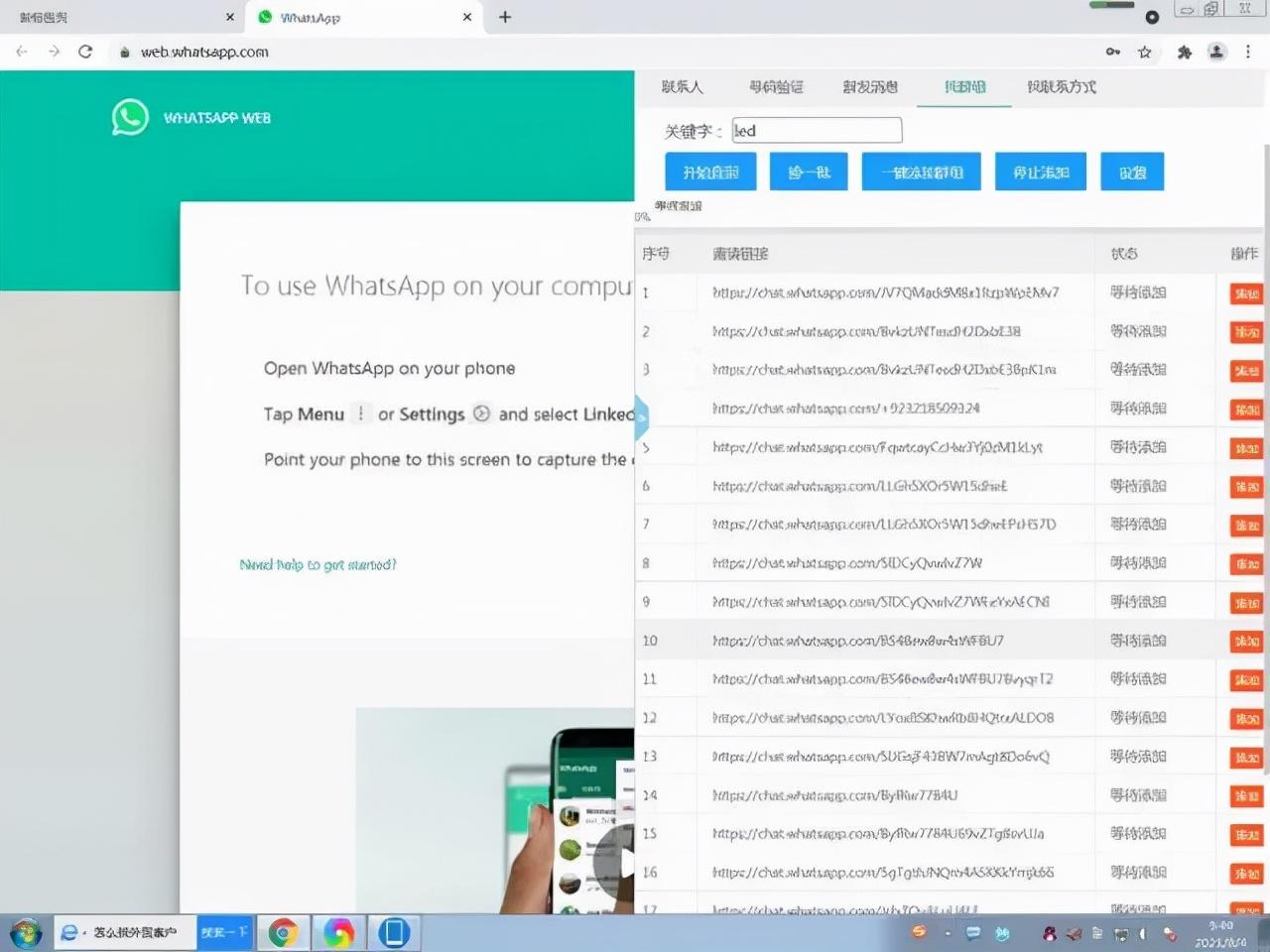
Task: Open a new browser tab with plus
Action: tap(505, 17)
